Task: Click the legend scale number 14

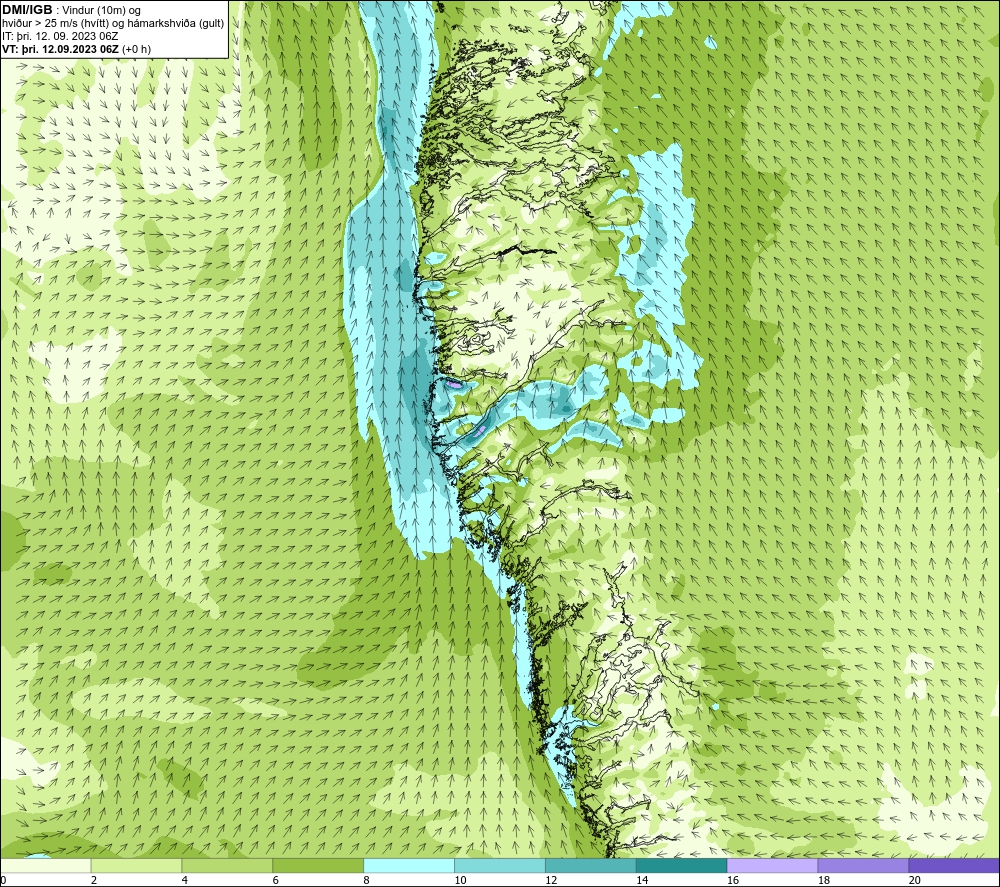Action: coord(642,880)
